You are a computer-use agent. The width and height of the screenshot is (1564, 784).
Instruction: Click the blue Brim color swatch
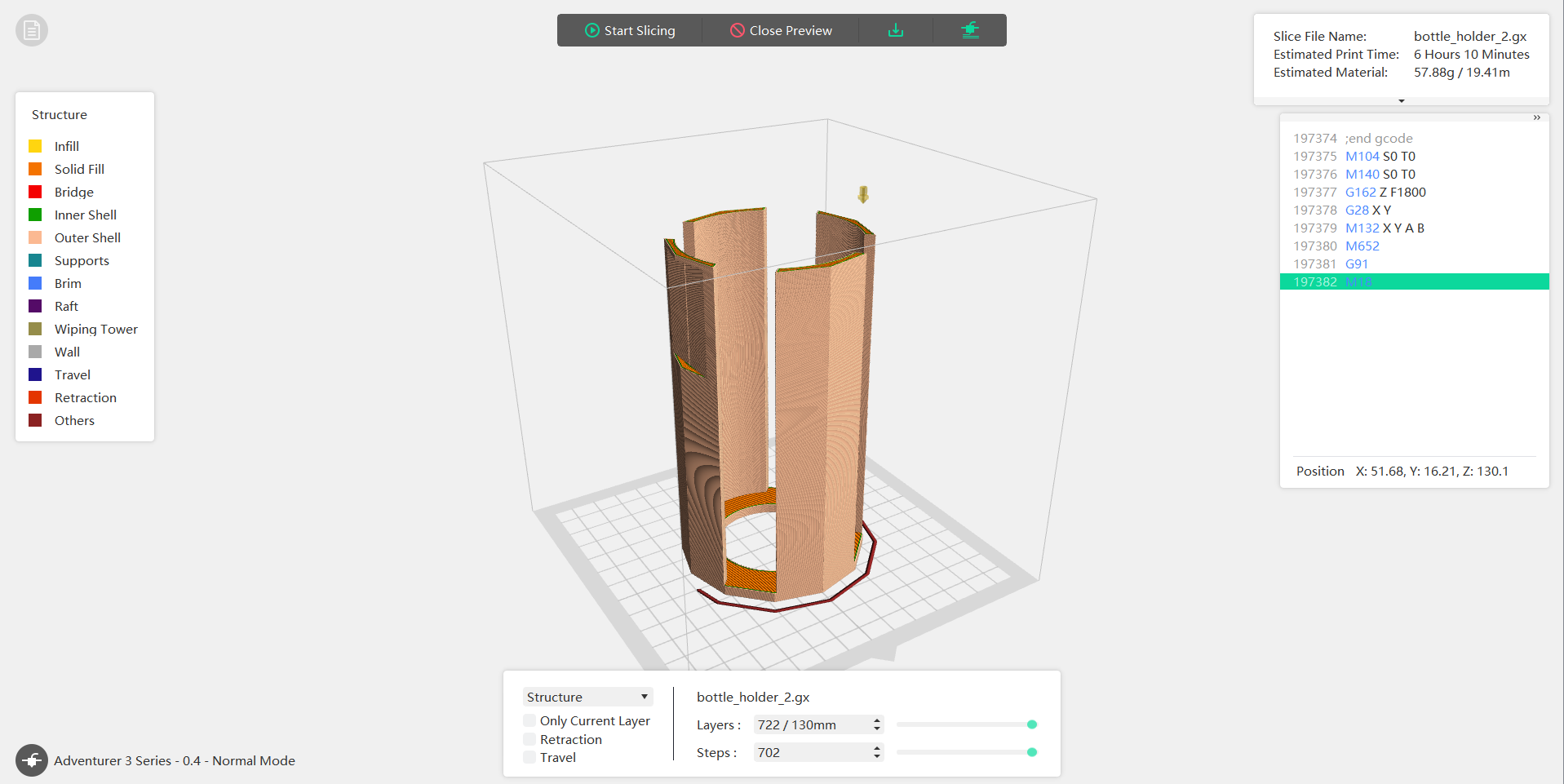[x=35, y=283]
